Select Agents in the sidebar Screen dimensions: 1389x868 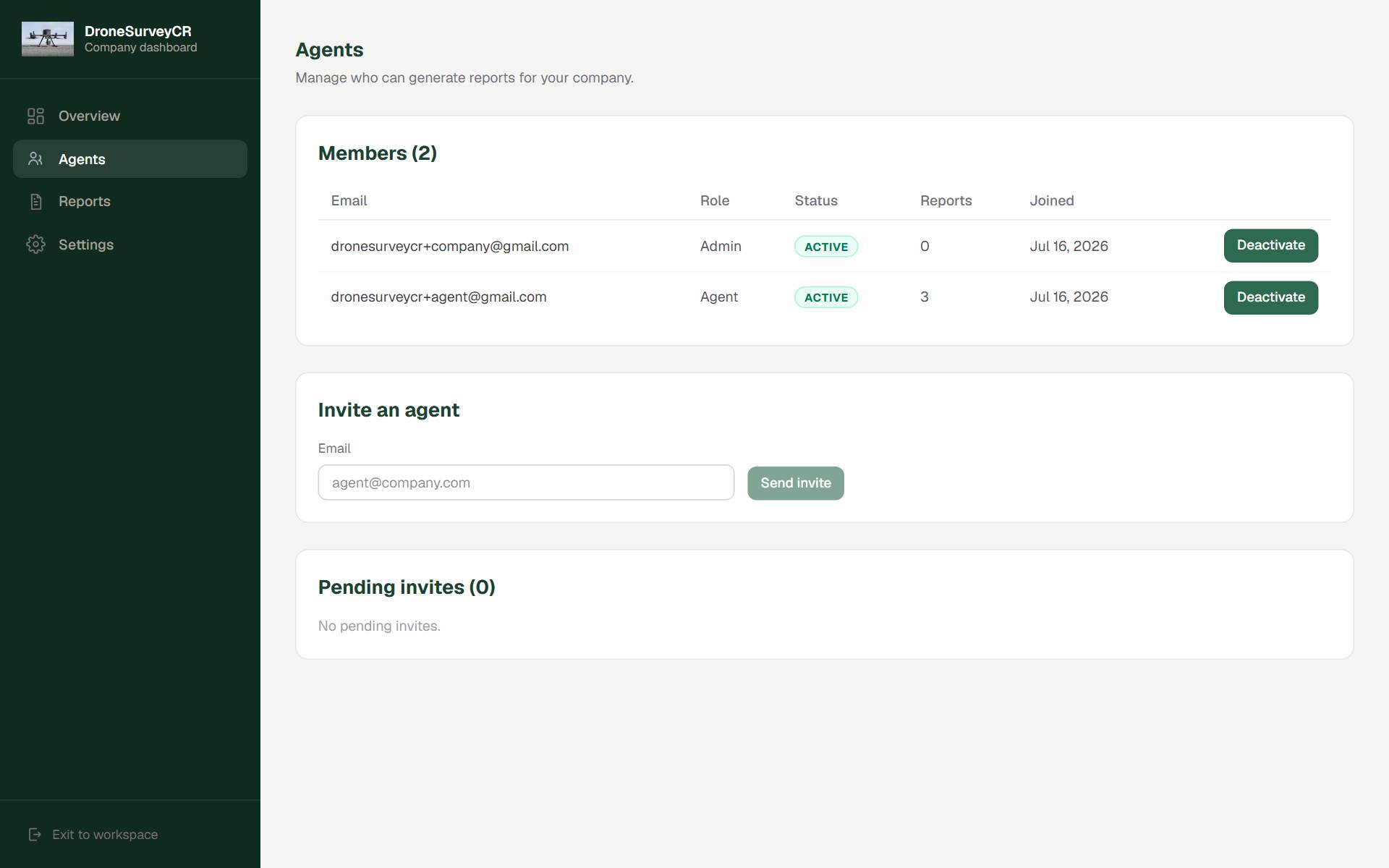coord(130,159)
